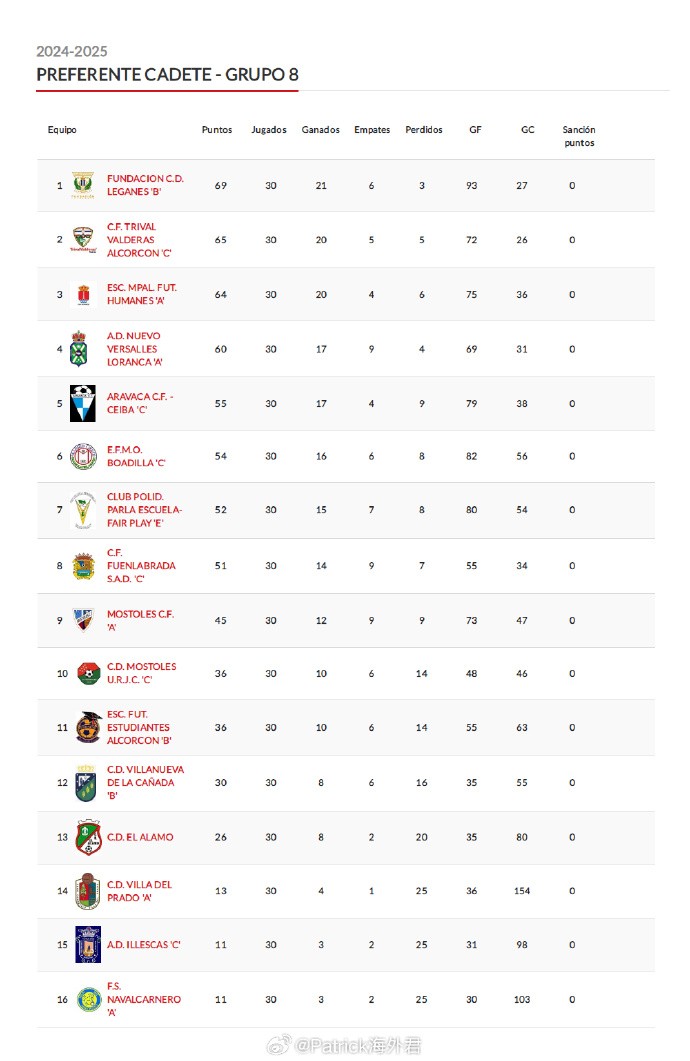The image size is (690, 1061).
Task: Open C.D. Villa del Prado 'A' link
Action: [x=139, y=891]
